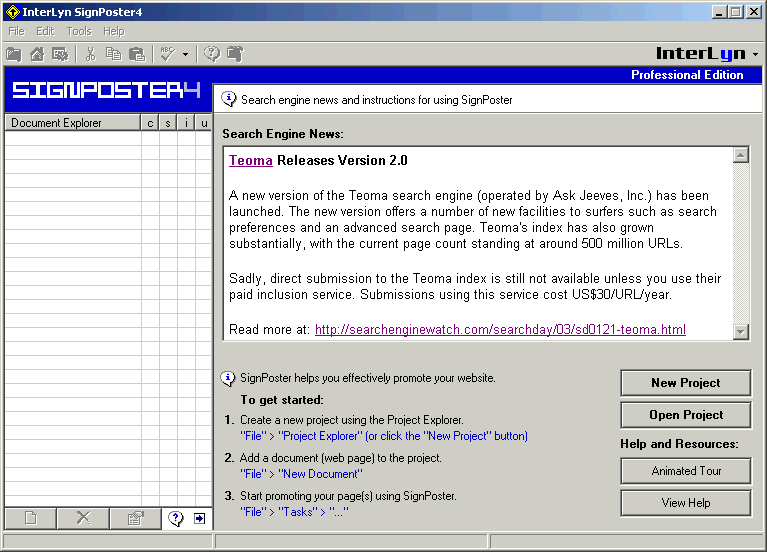The image size is (767, 552).
Task: Click the news scrollbar up arrow
Action: [741, 155]
